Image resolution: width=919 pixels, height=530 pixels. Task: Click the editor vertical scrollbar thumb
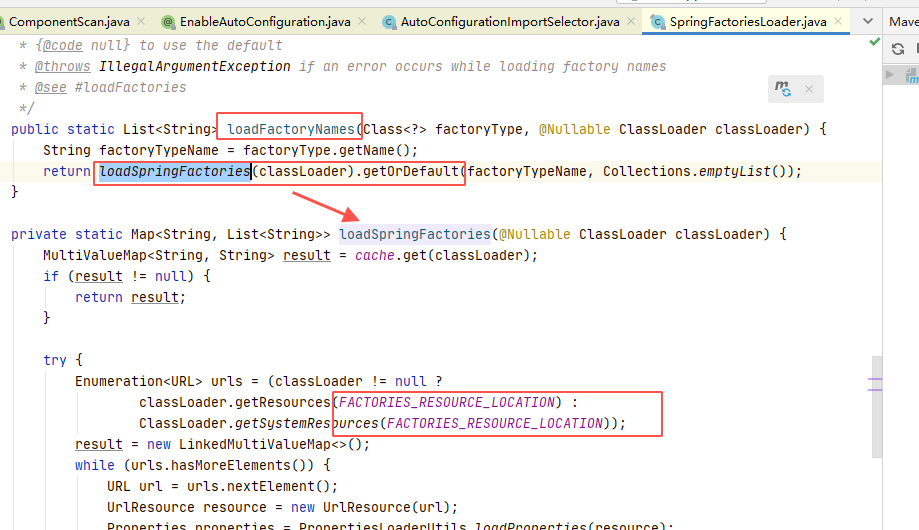click(x=877, y=406)
